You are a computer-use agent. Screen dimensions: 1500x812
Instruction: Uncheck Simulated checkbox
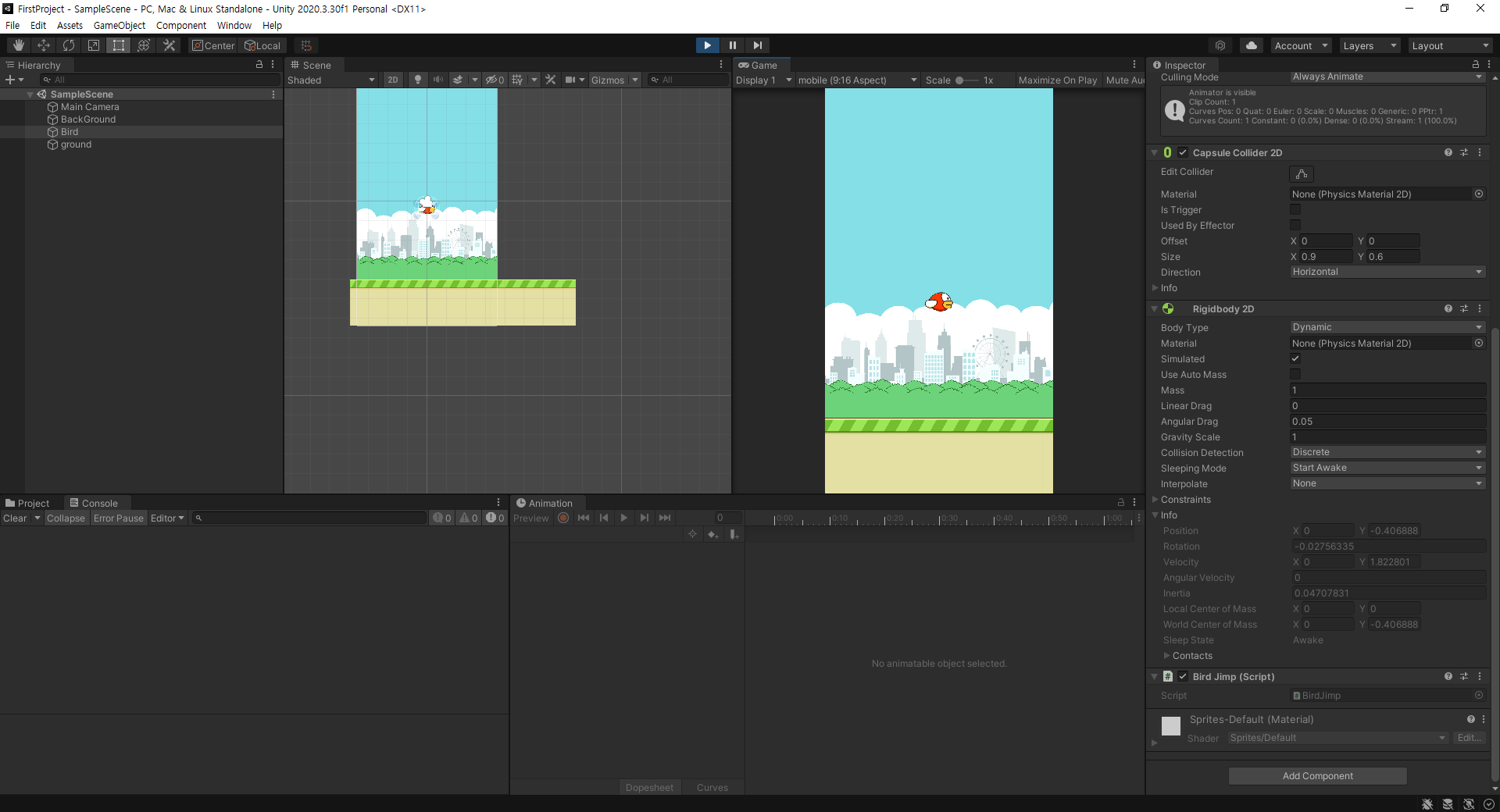(1295, 358)
